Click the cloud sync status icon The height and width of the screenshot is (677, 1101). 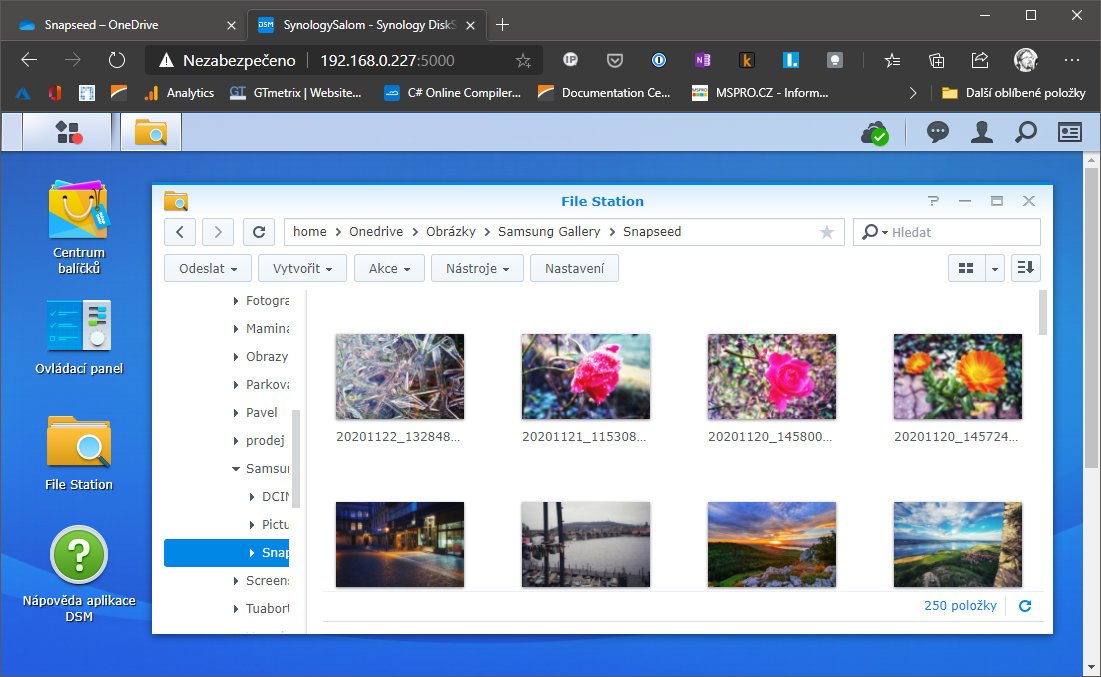click(875, 132)
